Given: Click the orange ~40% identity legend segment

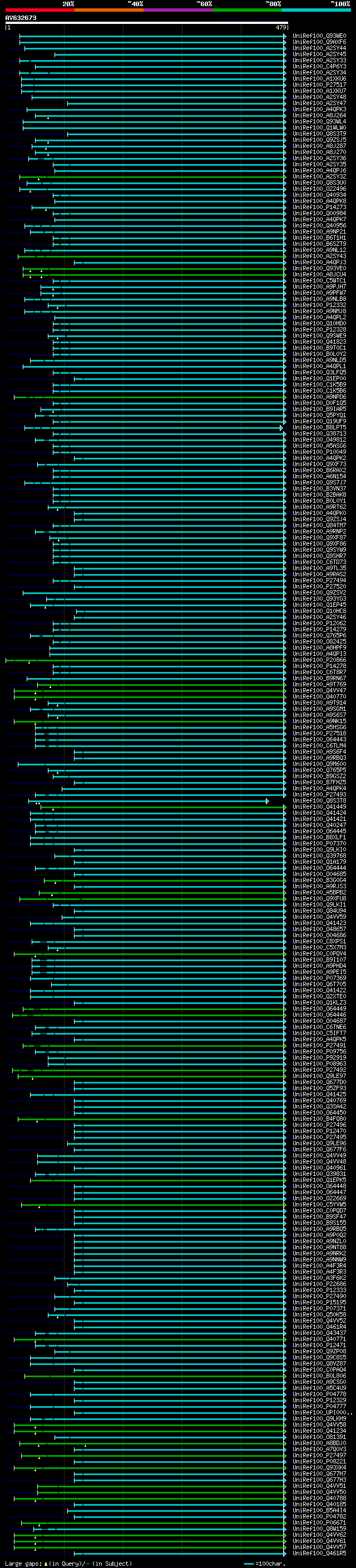Looking at the screenshot, I should [109, 10].
